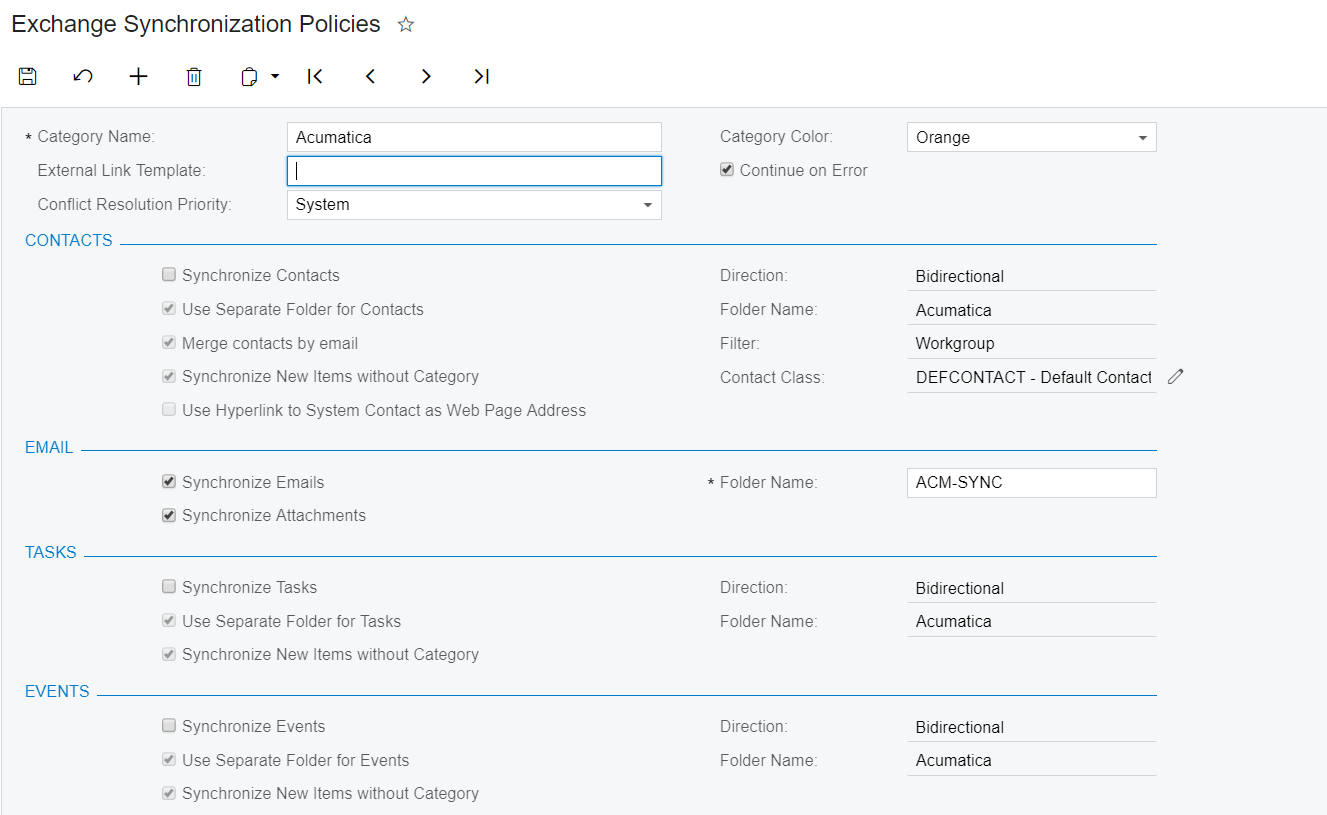Toggle Contacts Synchronize New Items without Category
The width and height of the screenshot is (1327, 815).
pyautogui.click(x=169, y=376)
